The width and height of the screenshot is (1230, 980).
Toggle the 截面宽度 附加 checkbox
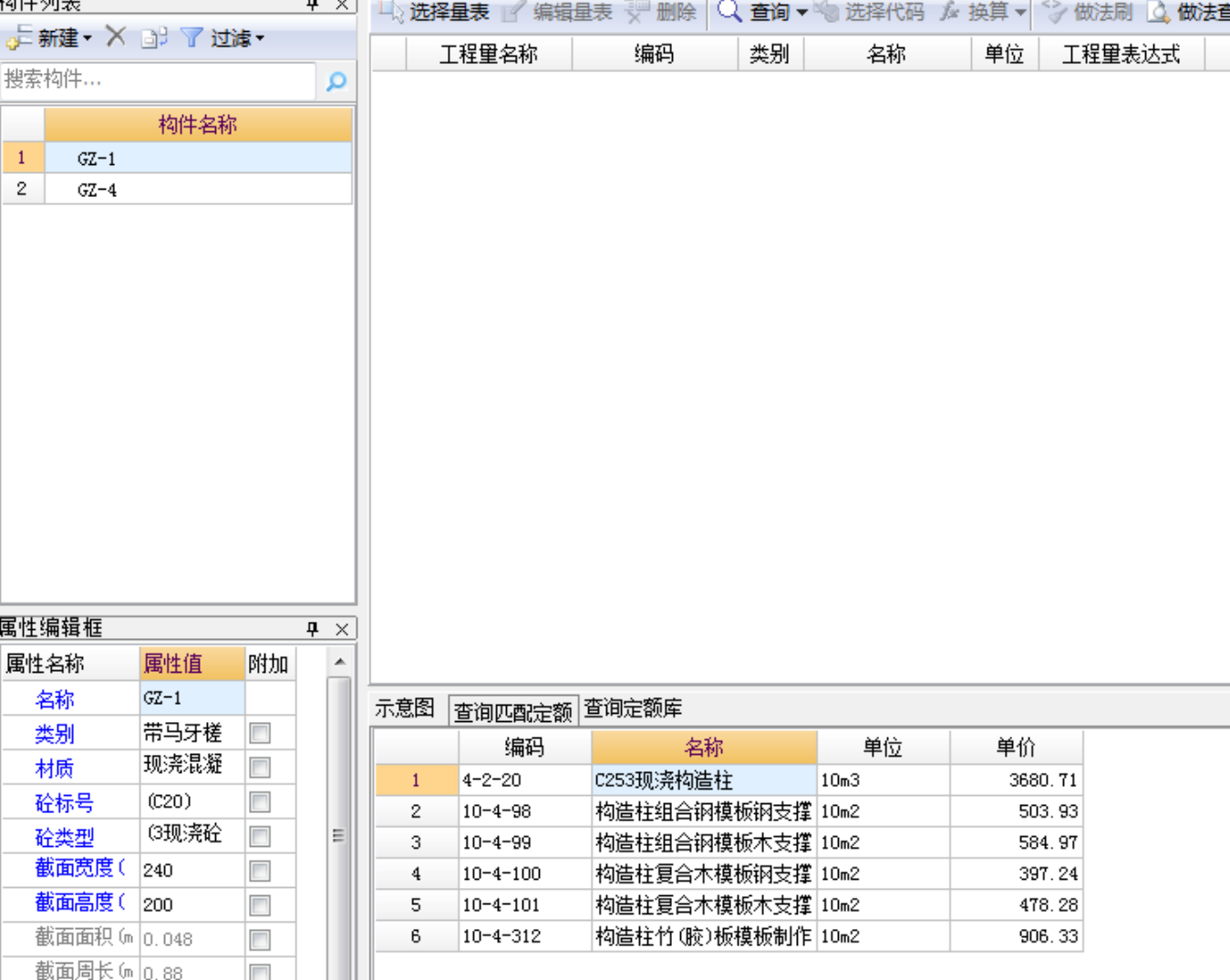[x=260, y=871]
